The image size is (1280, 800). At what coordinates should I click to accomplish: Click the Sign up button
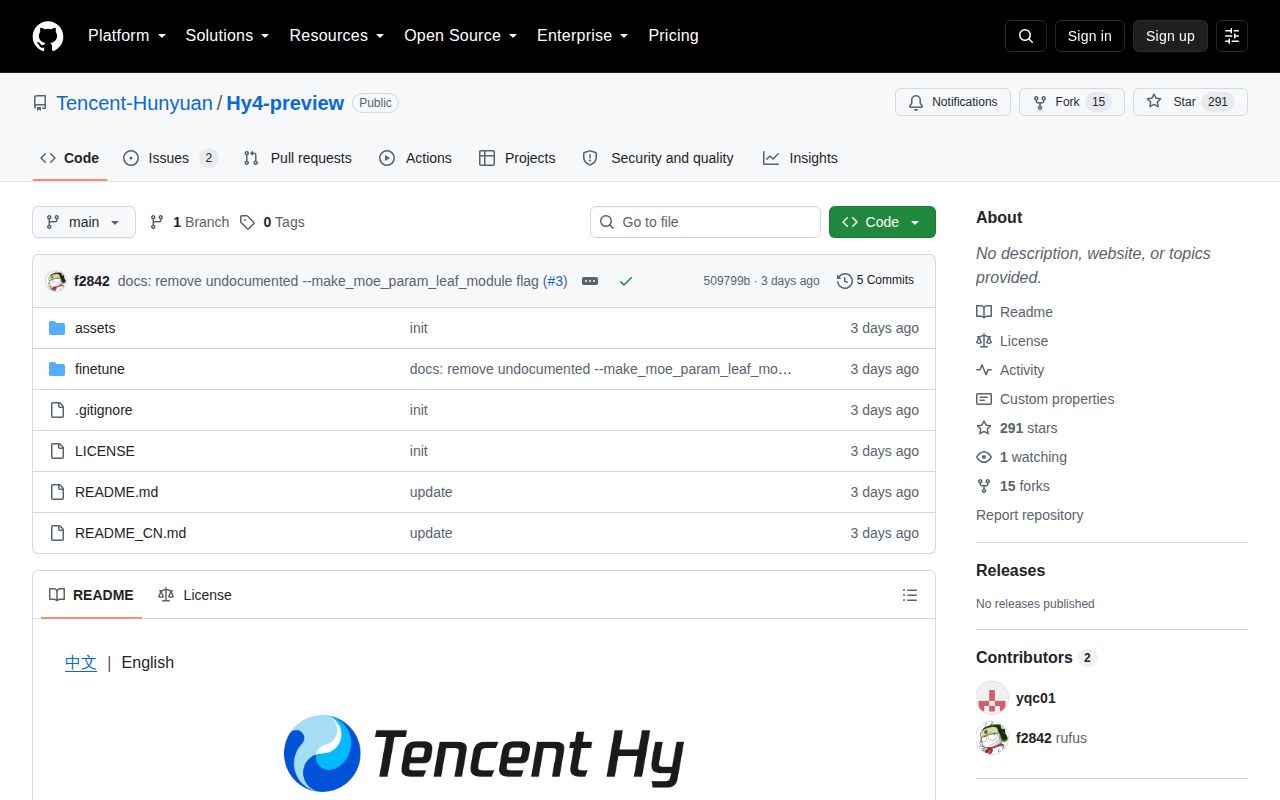1170,36
